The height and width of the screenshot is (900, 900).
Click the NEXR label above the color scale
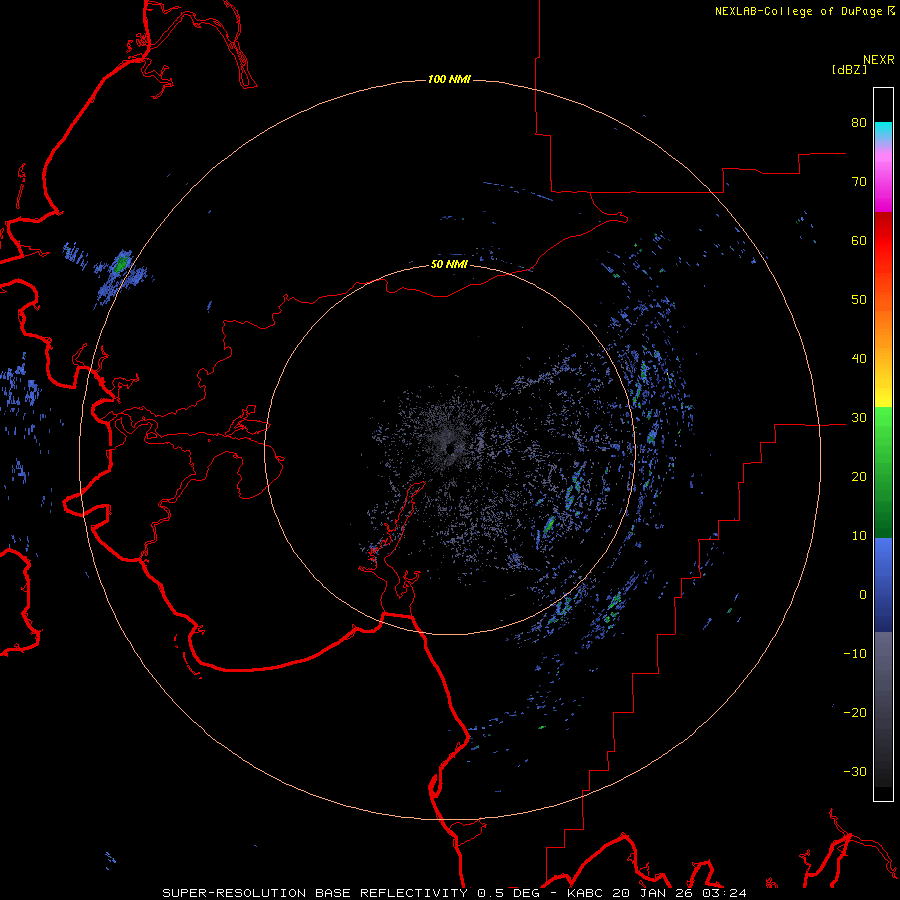pyautogui.click(x=879, y=60)
